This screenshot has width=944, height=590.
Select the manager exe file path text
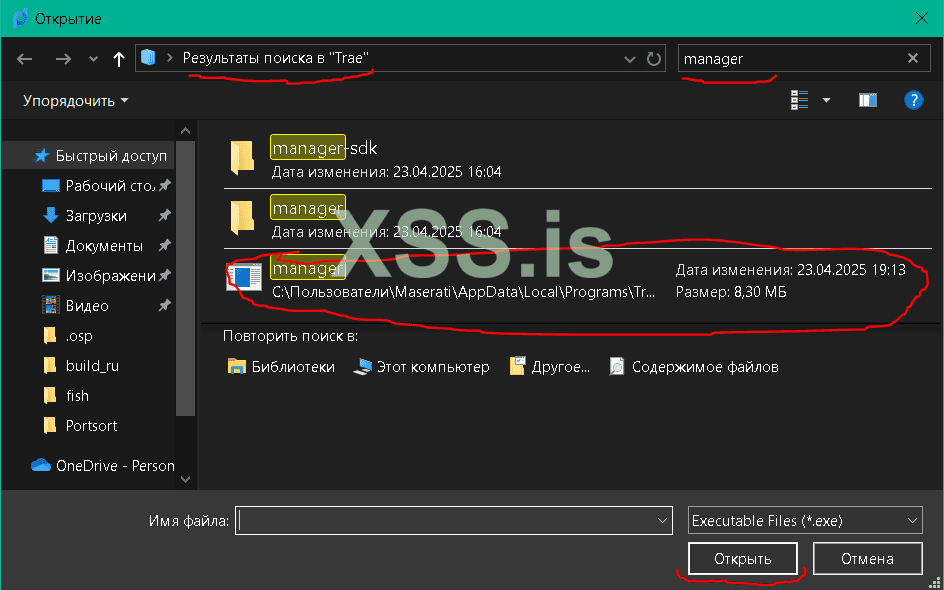[x=464, y=293]
